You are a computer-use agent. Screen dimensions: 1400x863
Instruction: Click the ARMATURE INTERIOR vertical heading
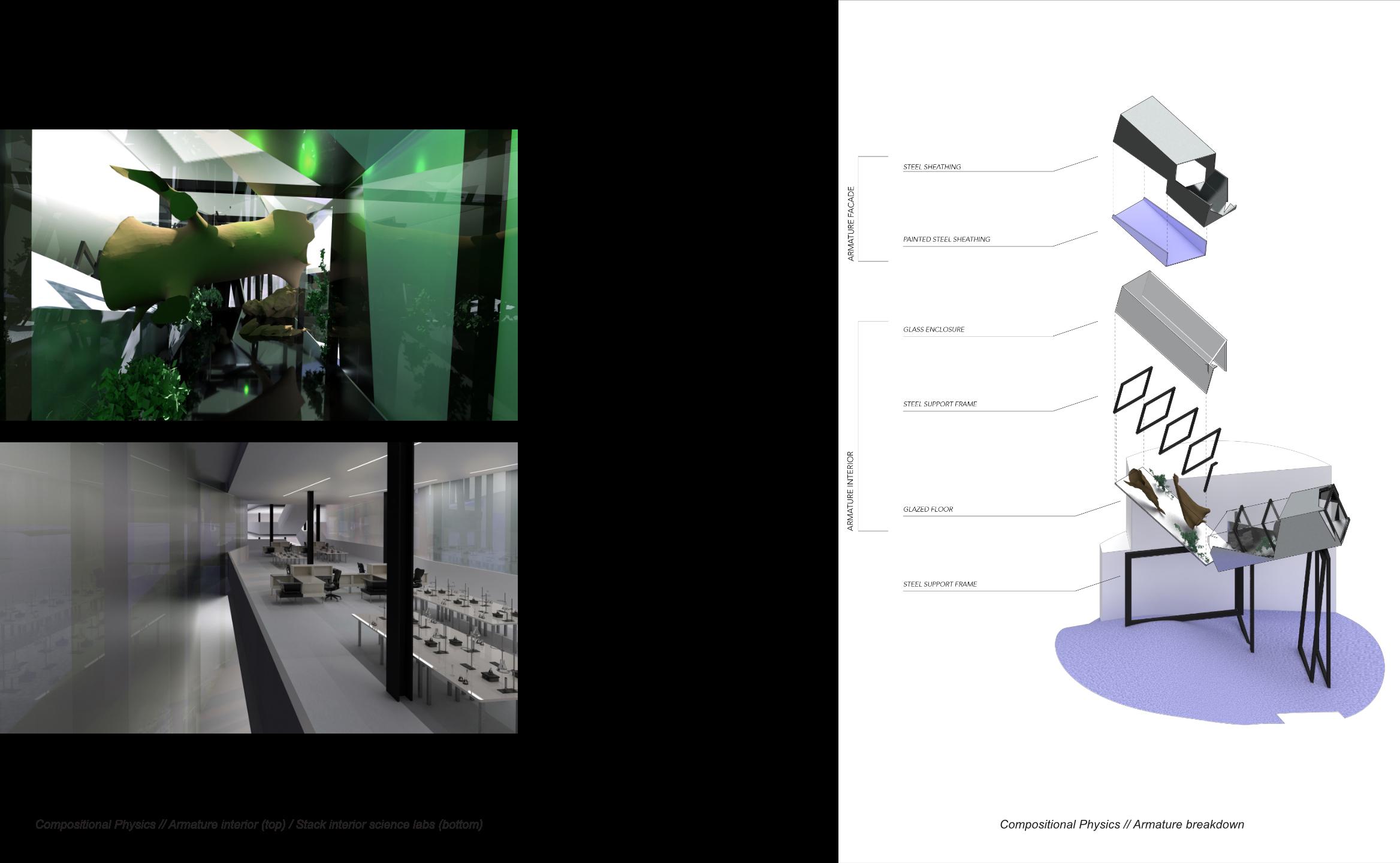pyautogui.click(x=850, y=491)
